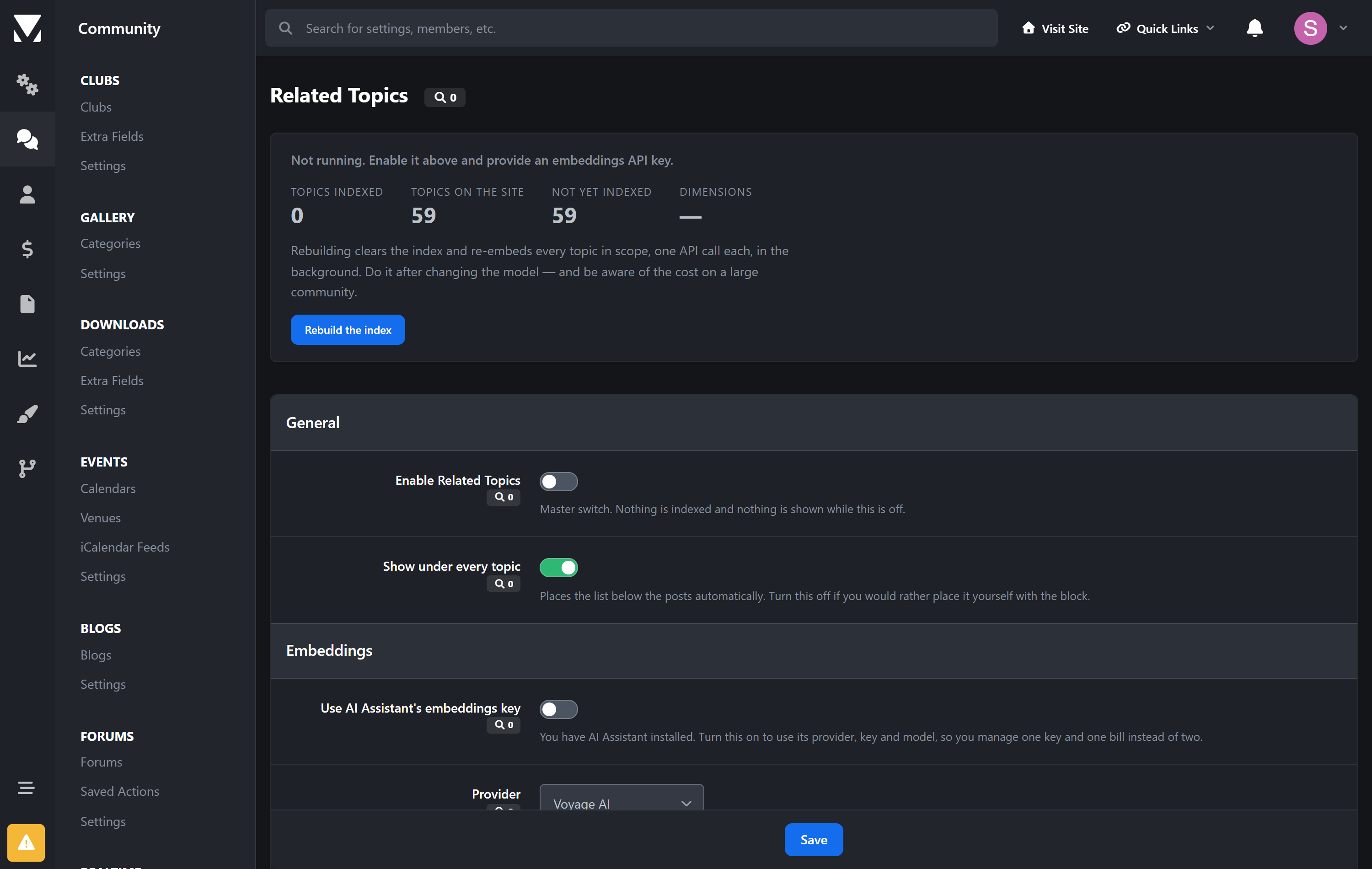Open notifications bell
This screenshot has width=1372, height=869.
(1254, 28)
